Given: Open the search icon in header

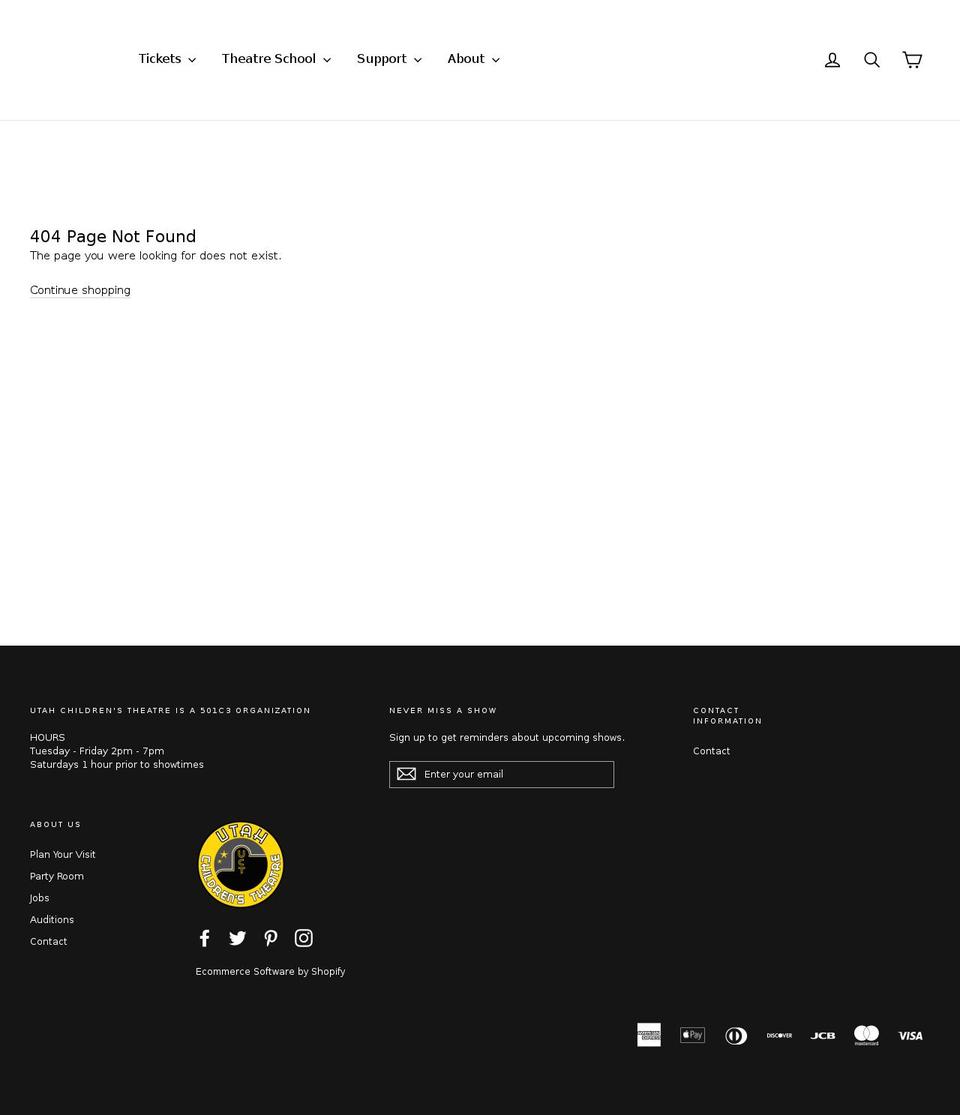Looking at the screenshot, I should pos(872,60).
